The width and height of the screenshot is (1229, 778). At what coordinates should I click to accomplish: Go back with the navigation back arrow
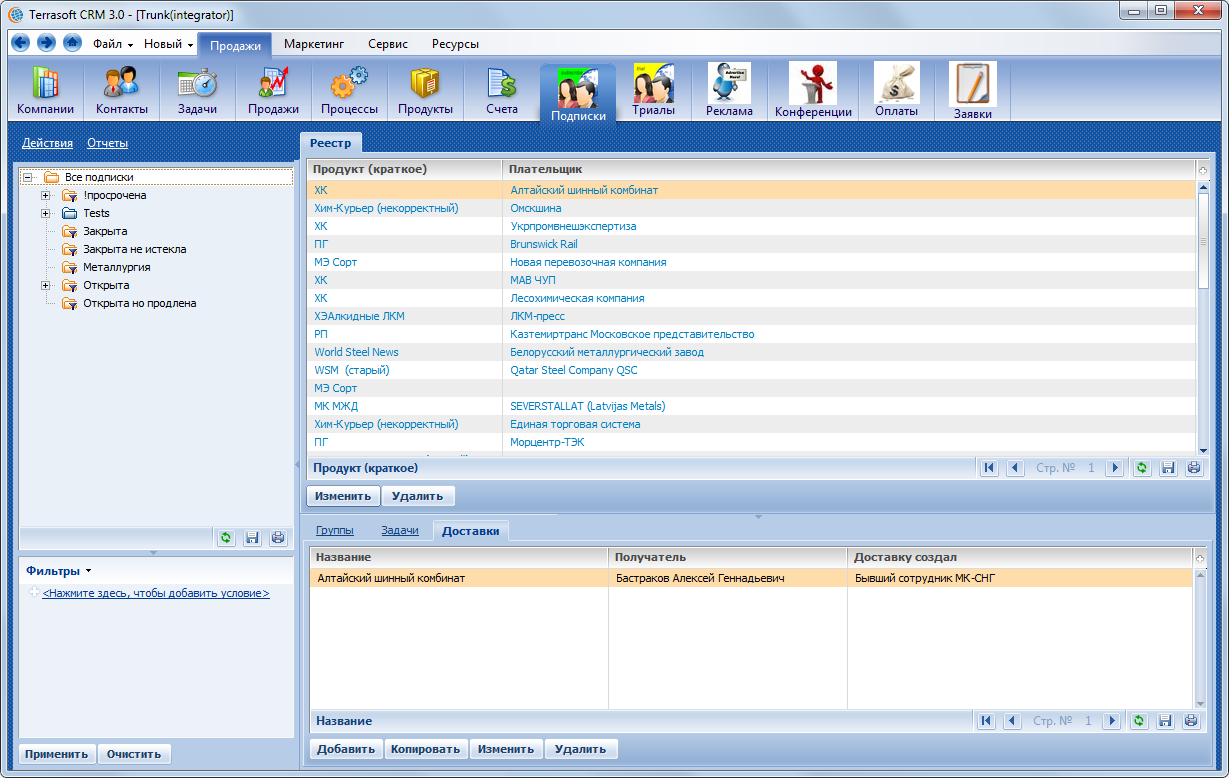[21, 43]
